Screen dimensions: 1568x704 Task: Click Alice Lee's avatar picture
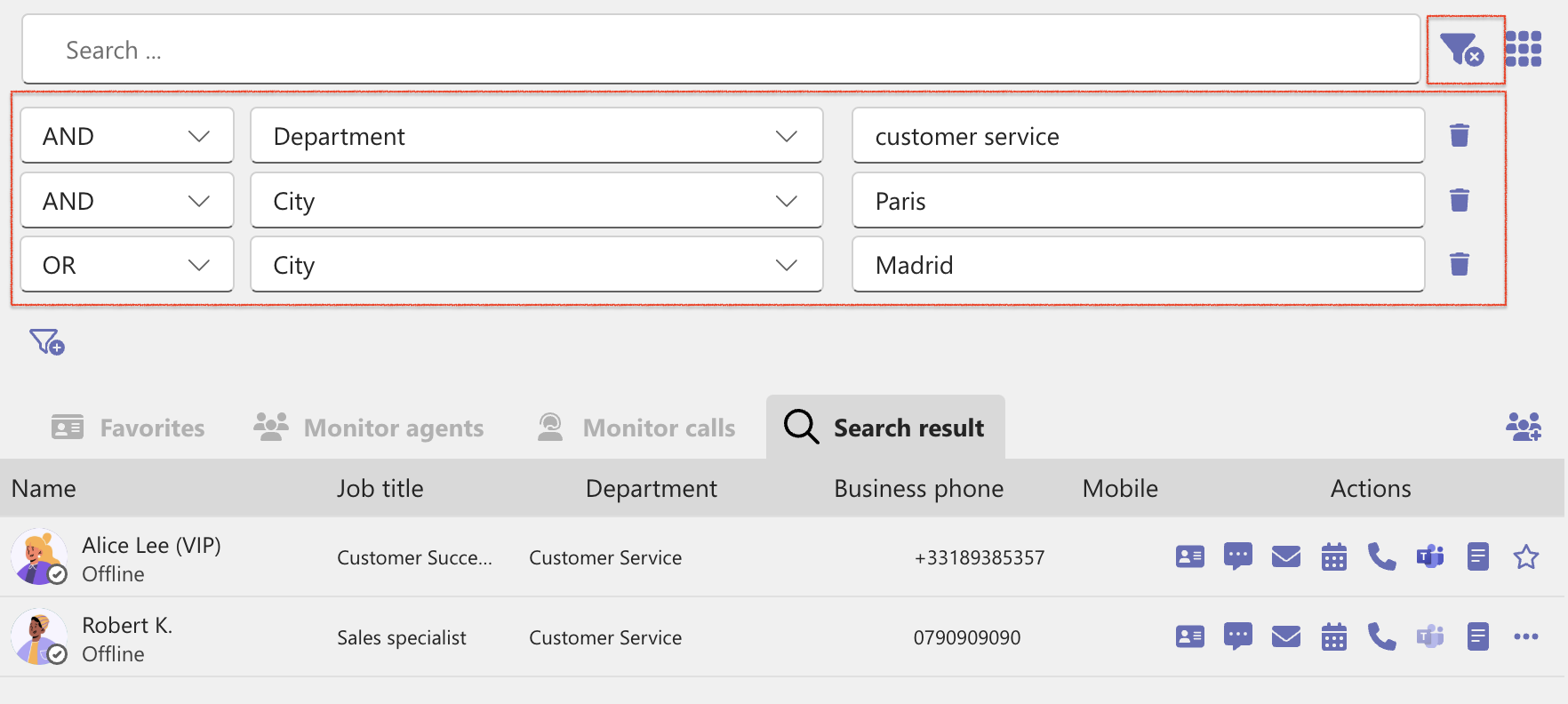pos(39,556)
